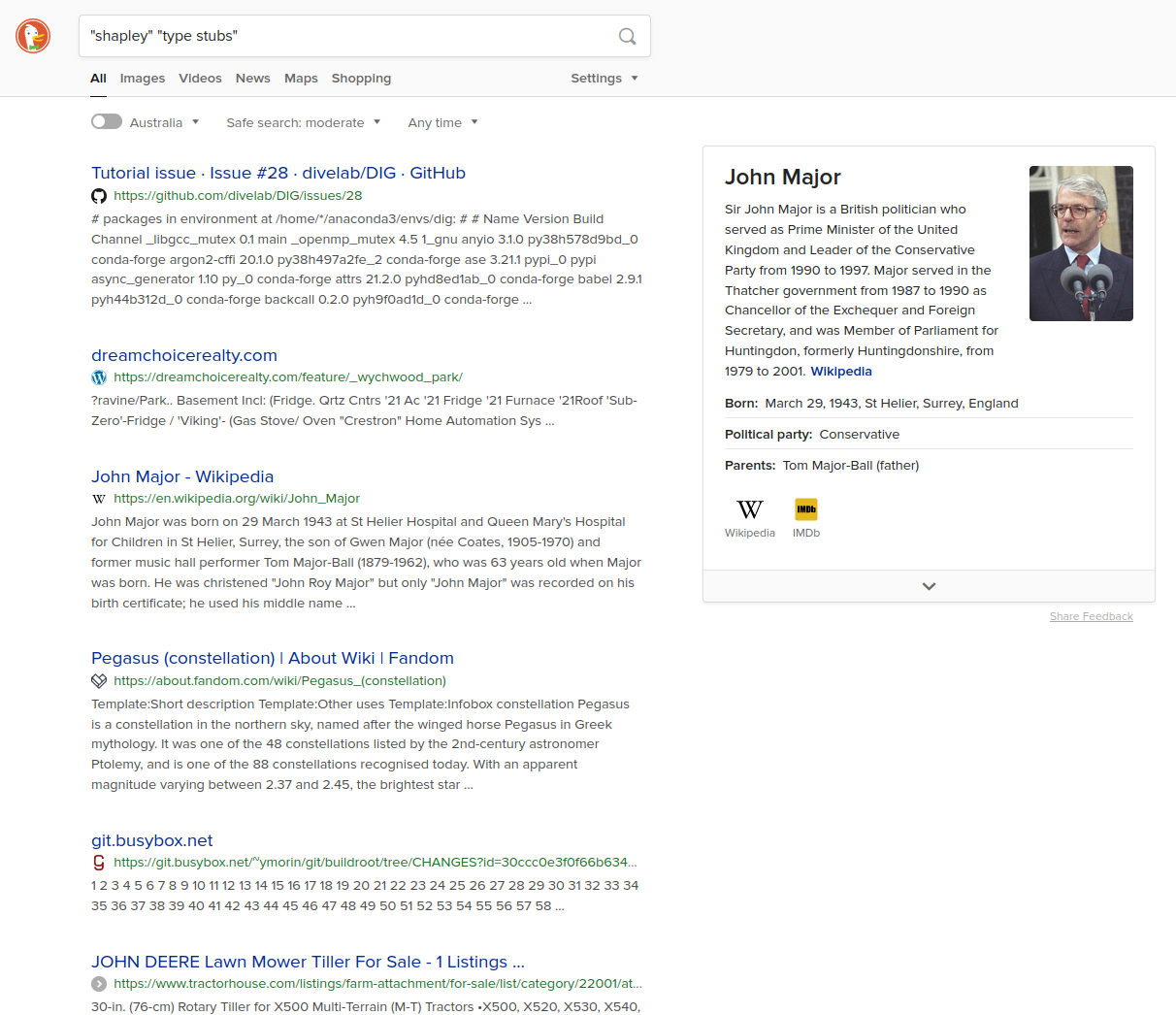Viewport: 1176px width, 1015px height.
Task: Click the Share Feedback link
Action: pos(1092,616)
